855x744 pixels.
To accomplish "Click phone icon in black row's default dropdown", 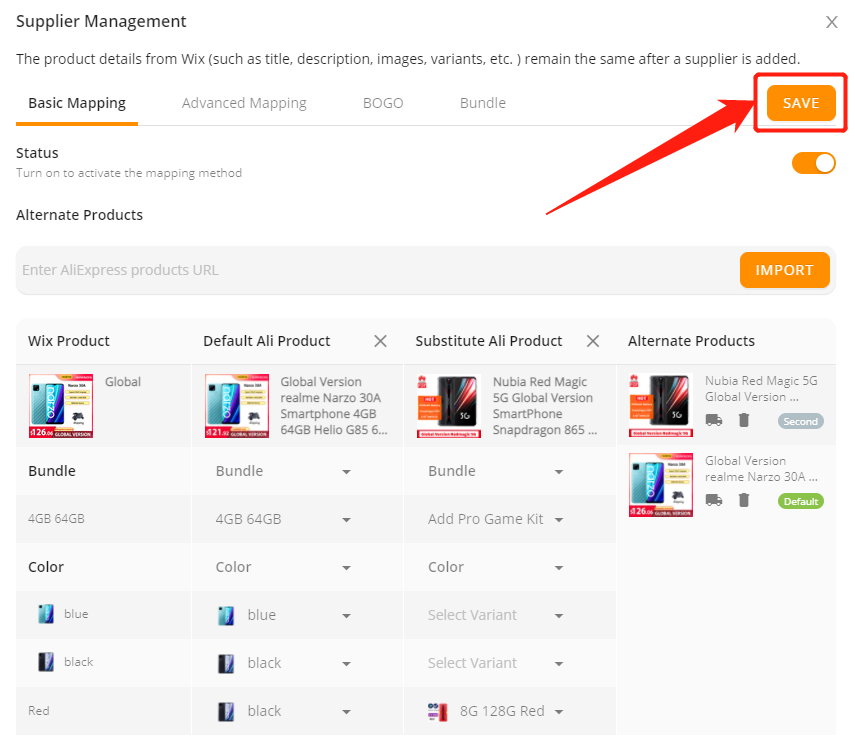I will 226,663.
